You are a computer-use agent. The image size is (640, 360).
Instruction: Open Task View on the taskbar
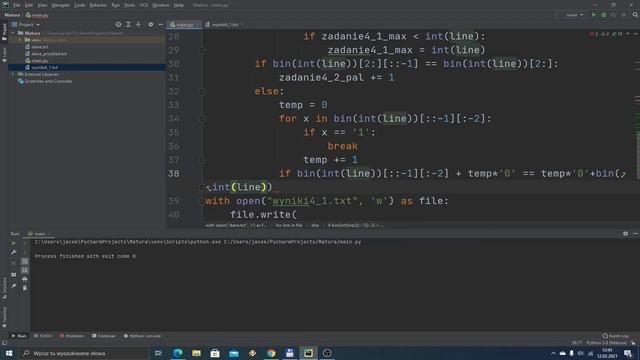(x=158, y=353)
